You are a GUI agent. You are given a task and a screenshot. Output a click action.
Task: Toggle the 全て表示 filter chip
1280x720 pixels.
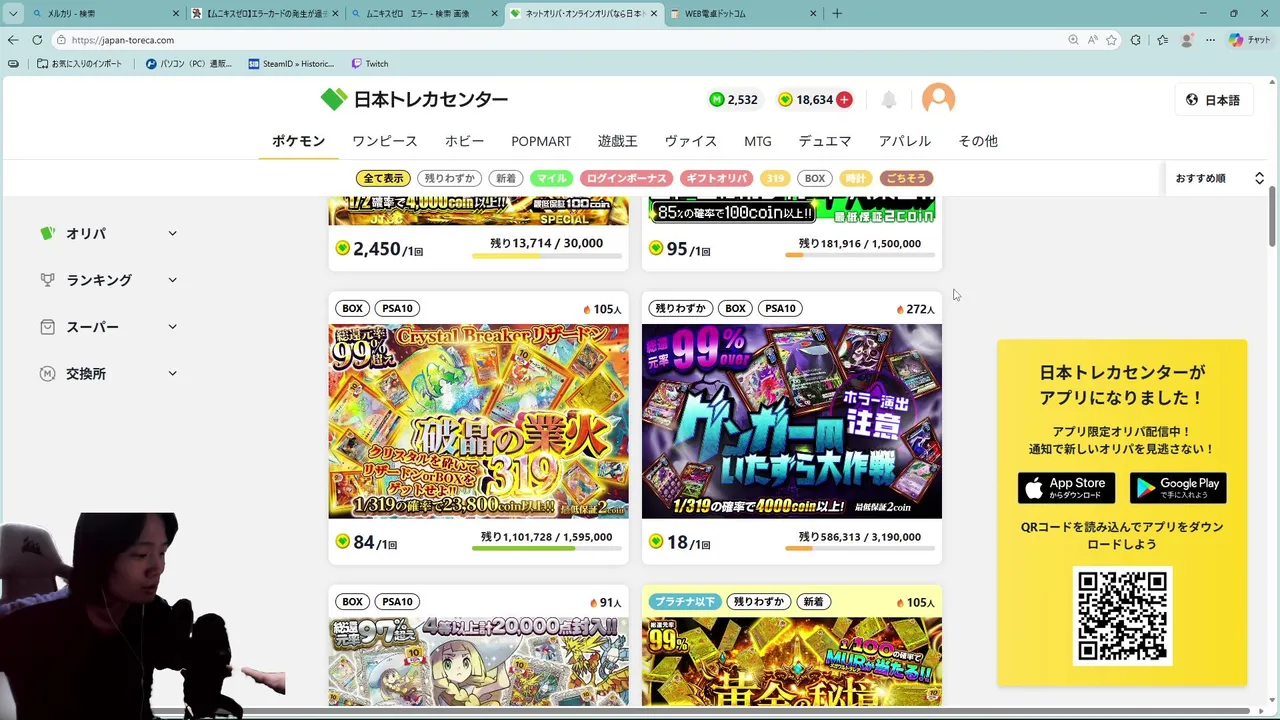click(x=383, y=178)
